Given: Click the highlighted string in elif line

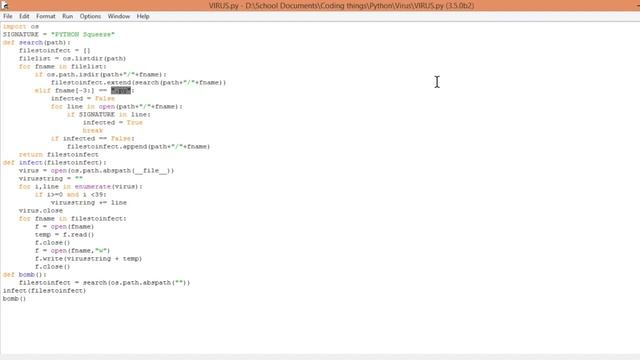Looking at the screenshot, I should click(121, 91).
